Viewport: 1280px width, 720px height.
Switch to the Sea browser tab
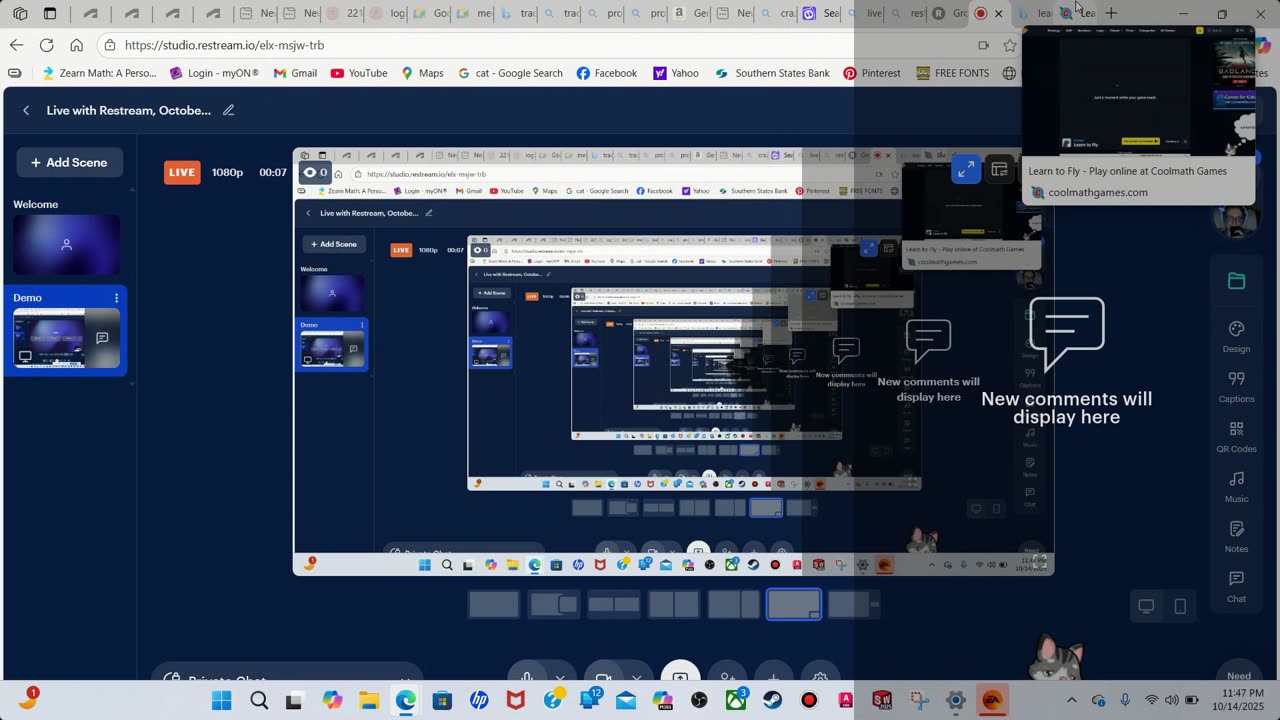(x=822, y=13)
